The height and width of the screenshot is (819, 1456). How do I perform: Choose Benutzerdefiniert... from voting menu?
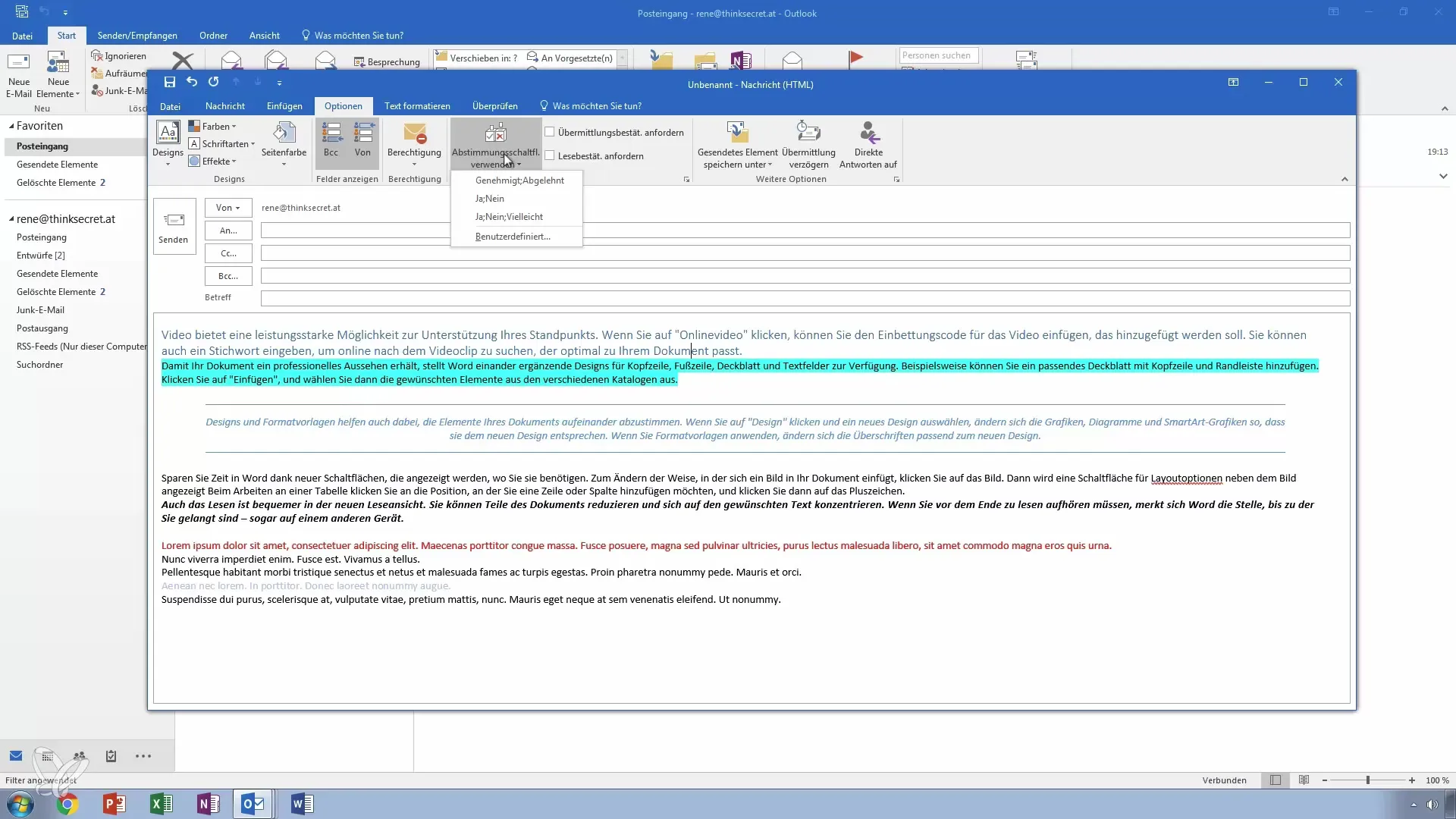click(x=513, y=237)
